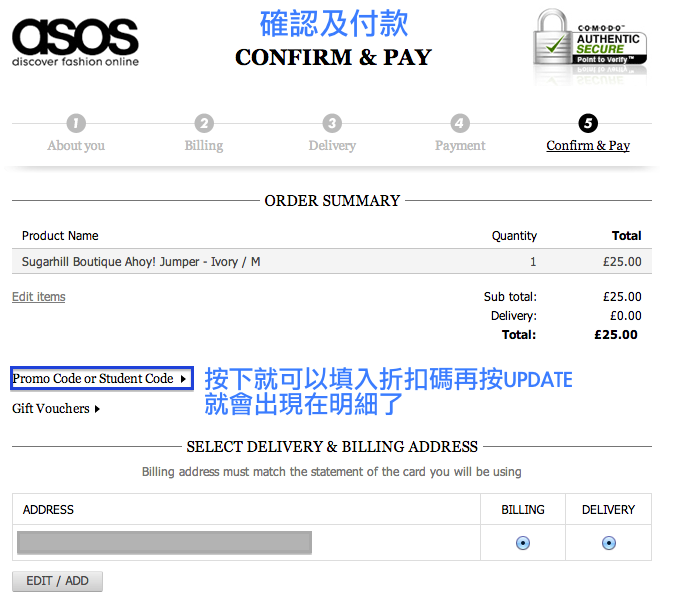Click the Quantity column header

tap(514, 236)
